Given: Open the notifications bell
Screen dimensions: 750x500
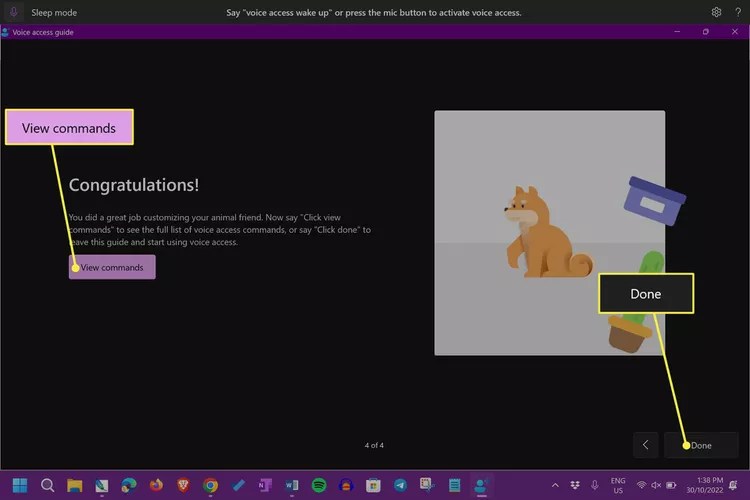Looking at the screenshot, I should click(x=733, y=485).
